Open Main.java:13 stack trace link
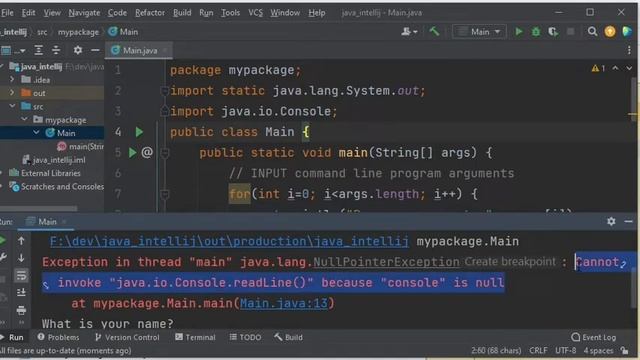This screenshot has width=640, height=360. pyautogui.click(x=284, y=303)
